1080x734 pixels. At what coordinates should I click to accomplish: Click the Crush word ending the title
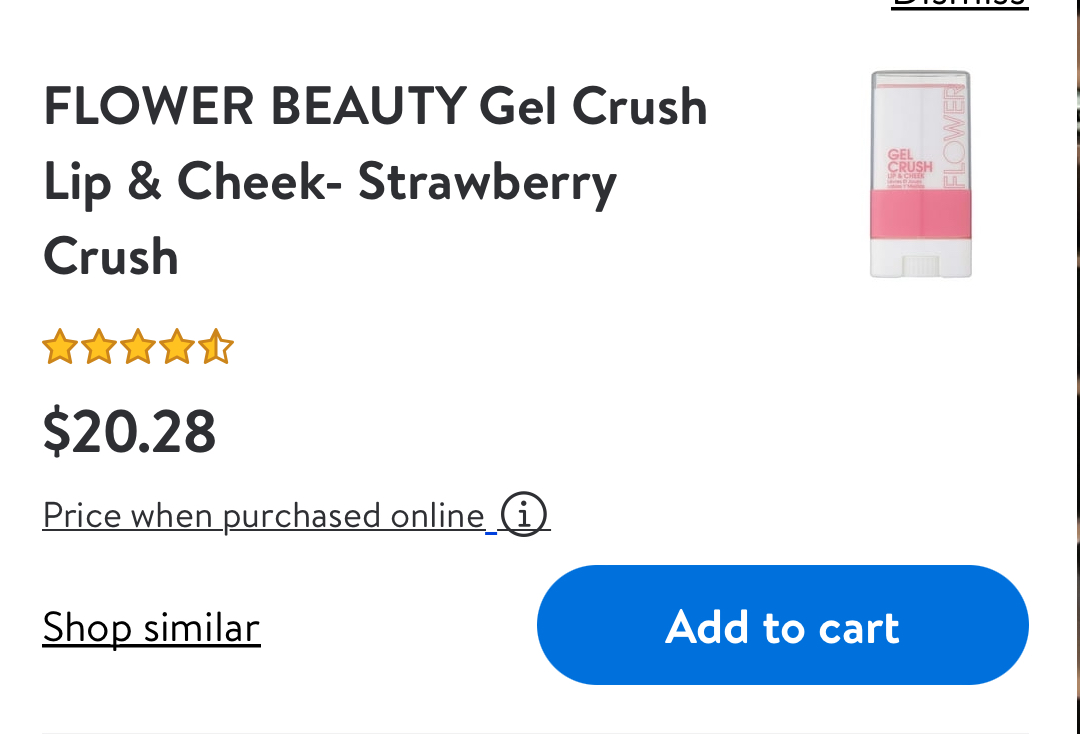111,257
